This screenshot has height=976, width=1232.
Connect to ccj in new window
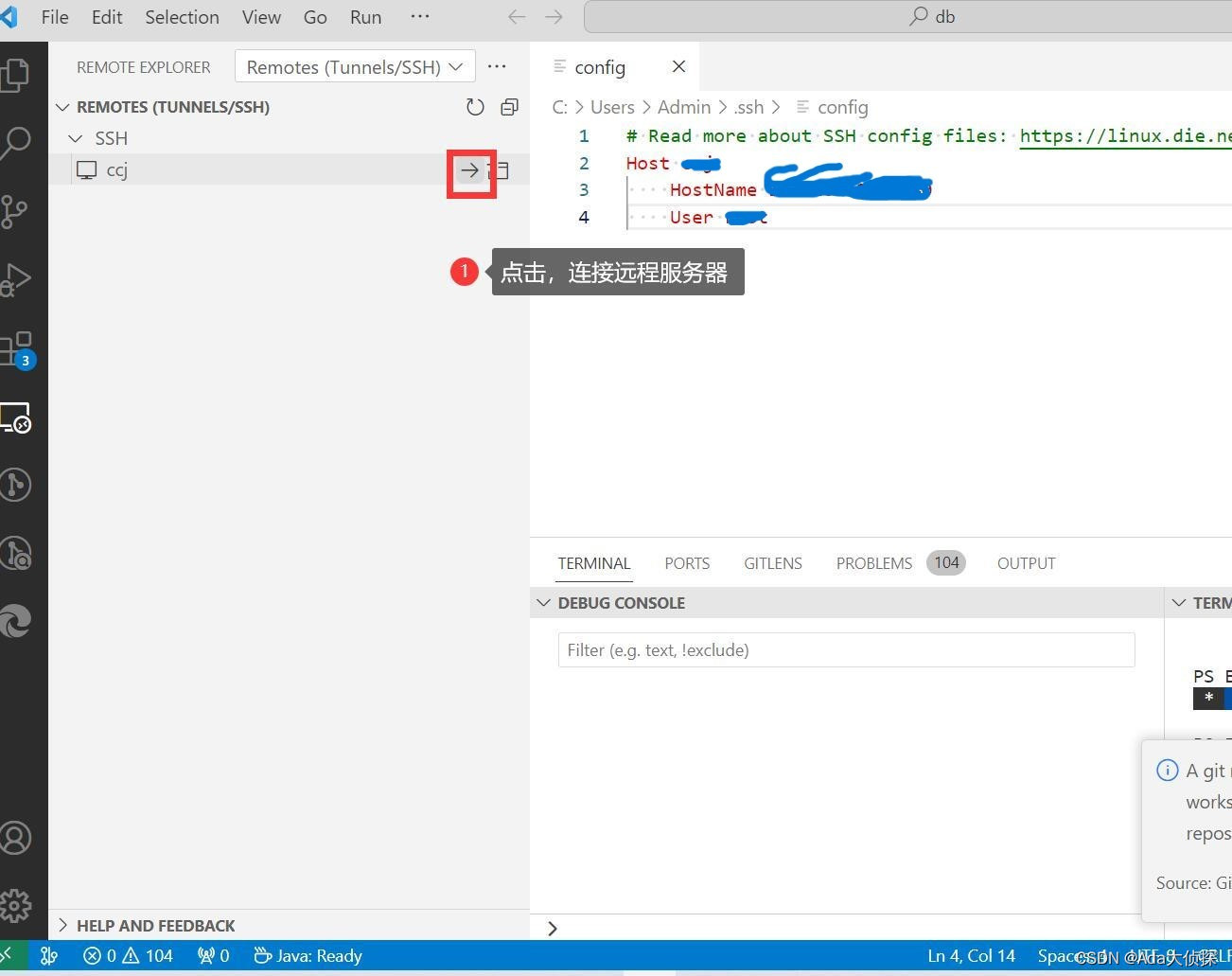click(x=501, y=170)
